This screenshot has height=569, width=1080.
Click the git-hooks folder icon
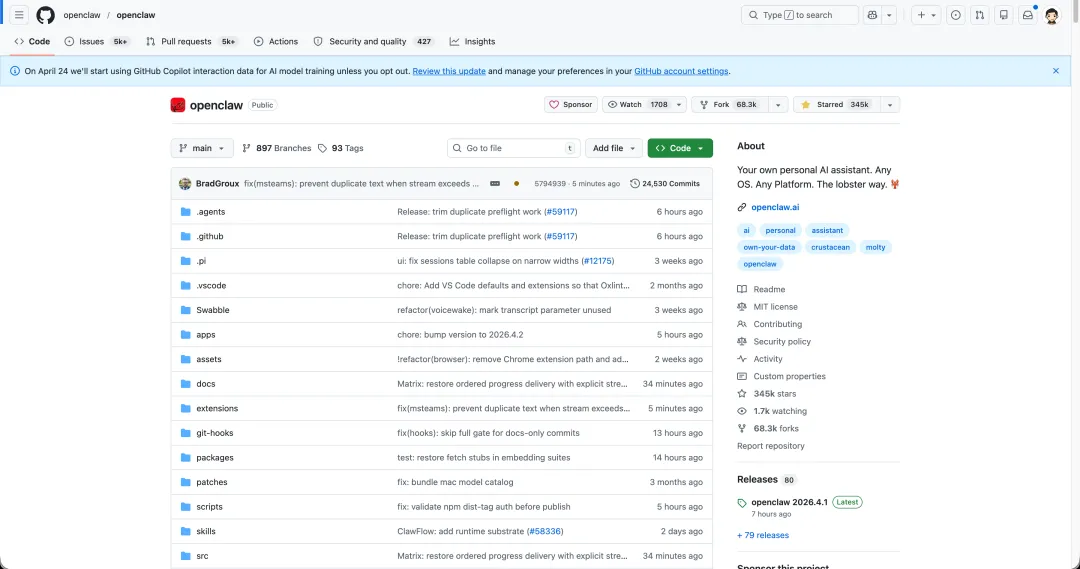pos(185,433)
